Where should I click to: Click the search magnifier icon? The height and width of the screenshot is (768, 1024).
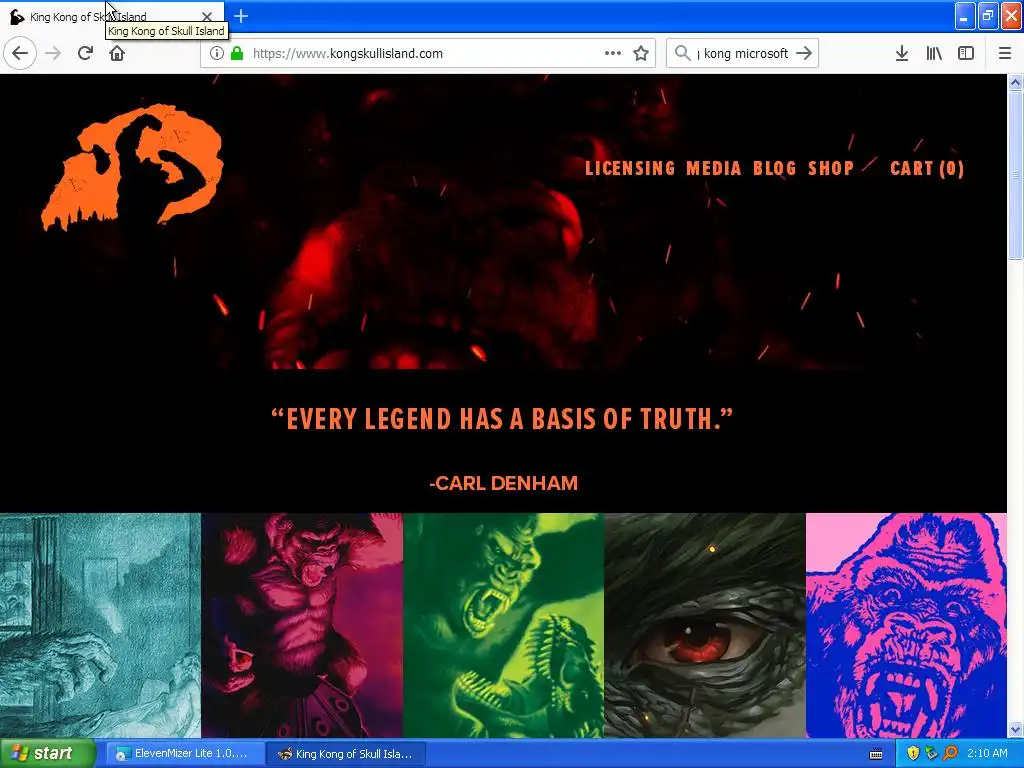pos(682,53)
